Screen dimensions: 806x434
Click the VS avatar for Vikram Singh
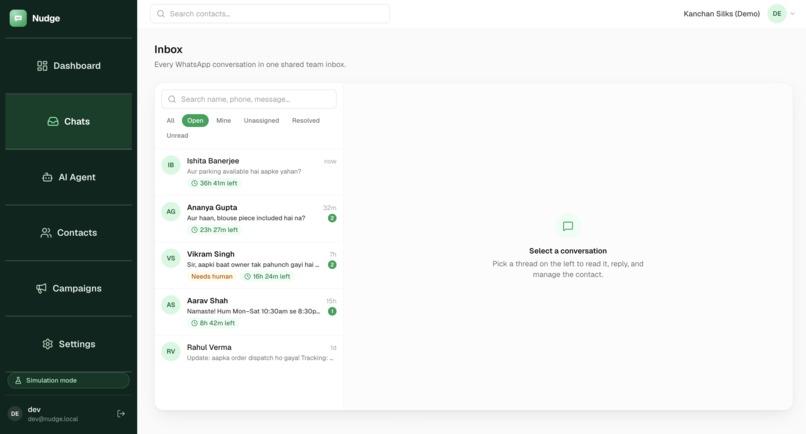pyautogui.click(x=171, y=258)
